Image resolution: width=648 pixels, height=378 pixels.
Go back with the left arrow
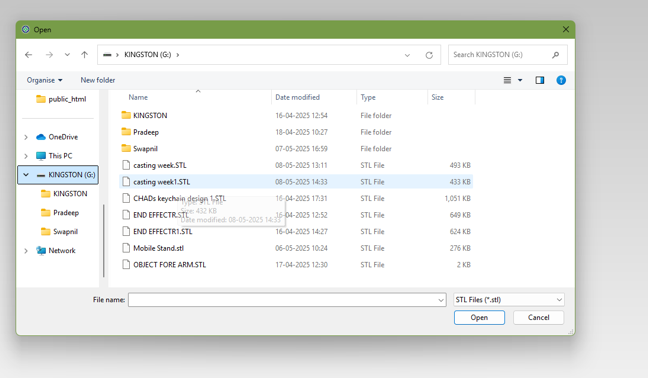pyautogui.click(x=29, y=55)
